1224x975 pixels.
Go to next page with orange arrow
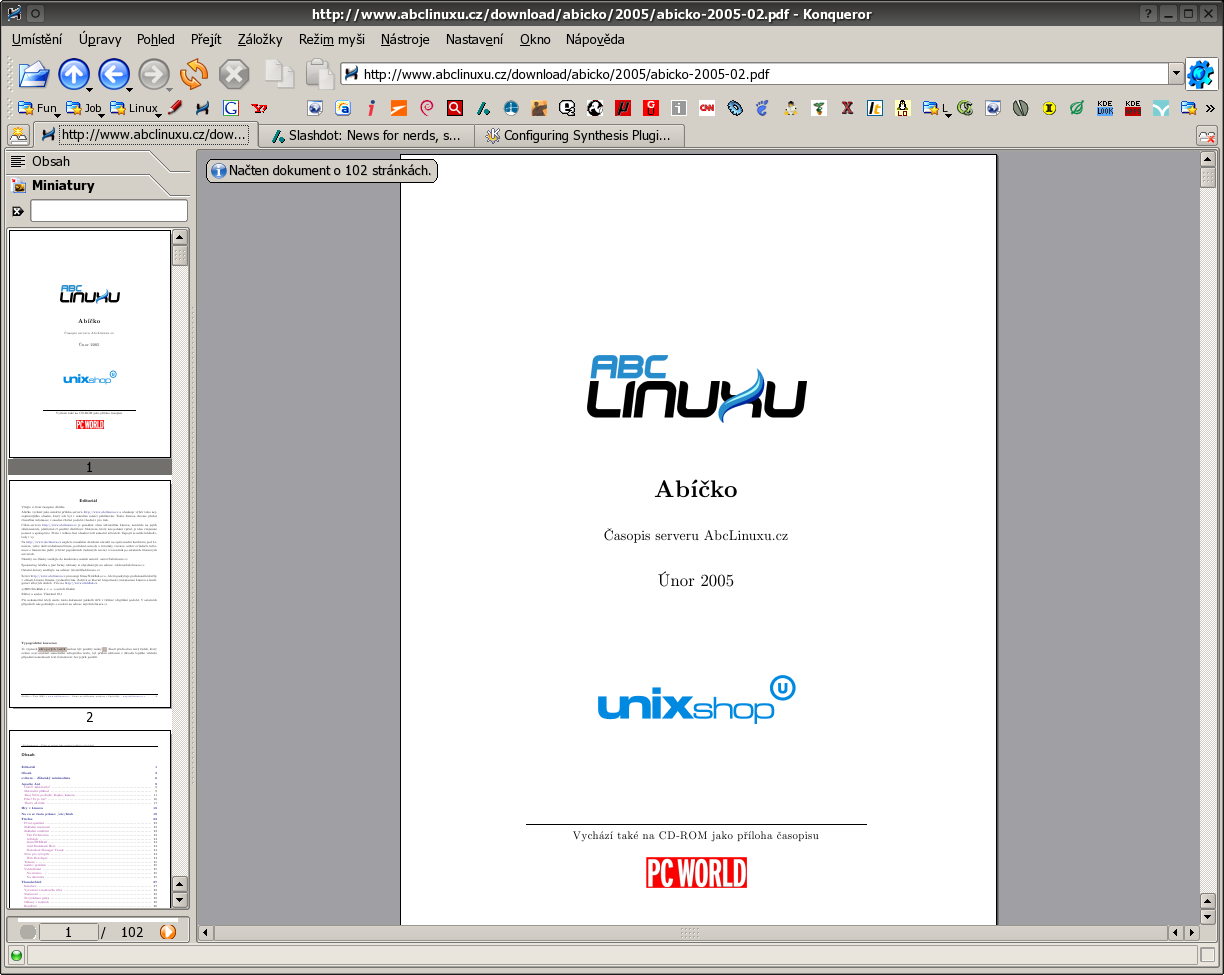click(x=168, y=932)
